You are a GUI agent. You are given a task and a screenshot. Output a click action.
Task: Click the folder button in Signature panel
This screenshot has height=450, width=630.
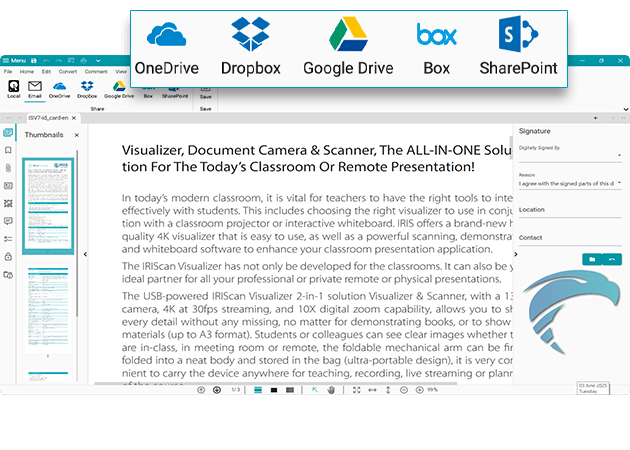coord(592,260)
